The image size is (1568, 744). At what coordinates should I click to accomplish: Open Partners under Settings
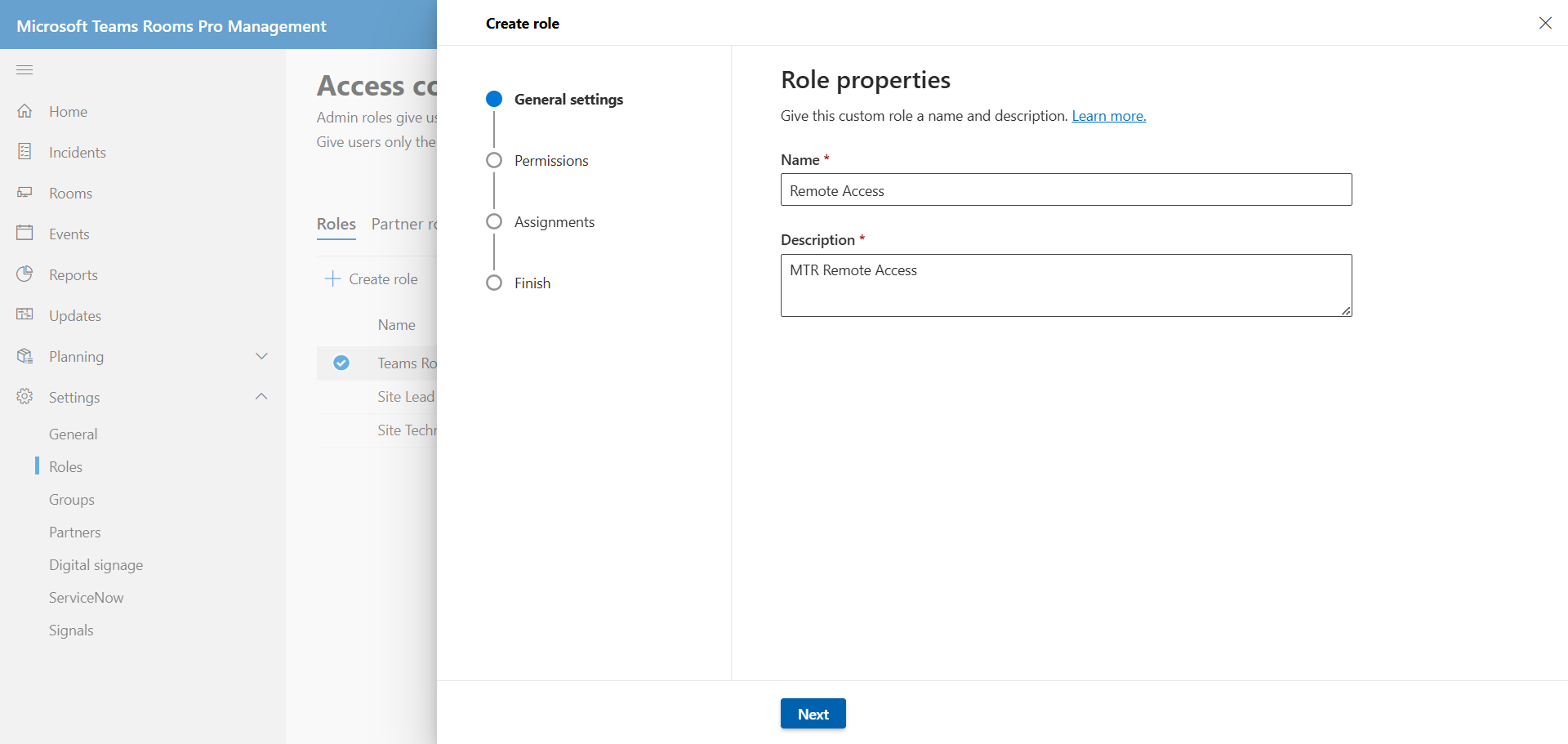pyautogui.click(x=75, y=532)
